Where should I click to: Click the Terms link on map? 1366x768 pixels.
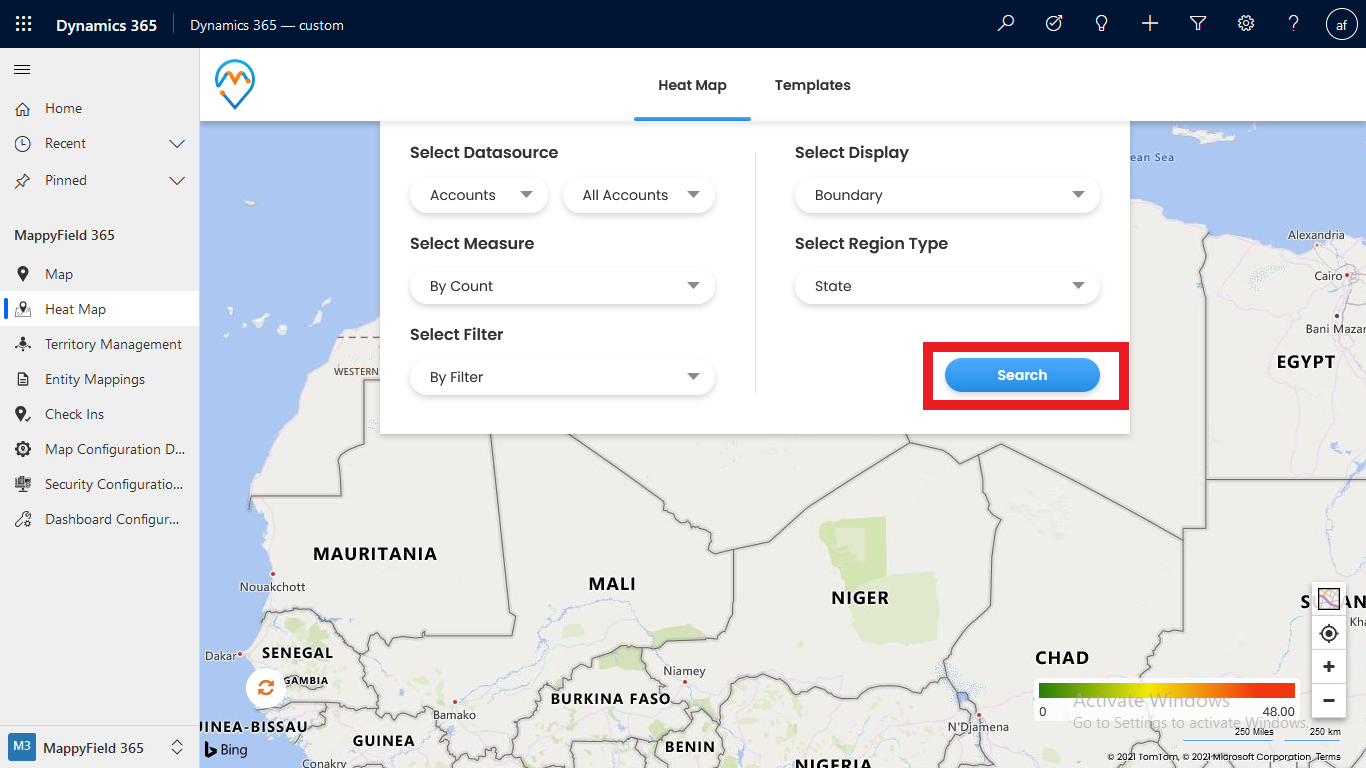pyautogui.click(x=1328, y=757)
